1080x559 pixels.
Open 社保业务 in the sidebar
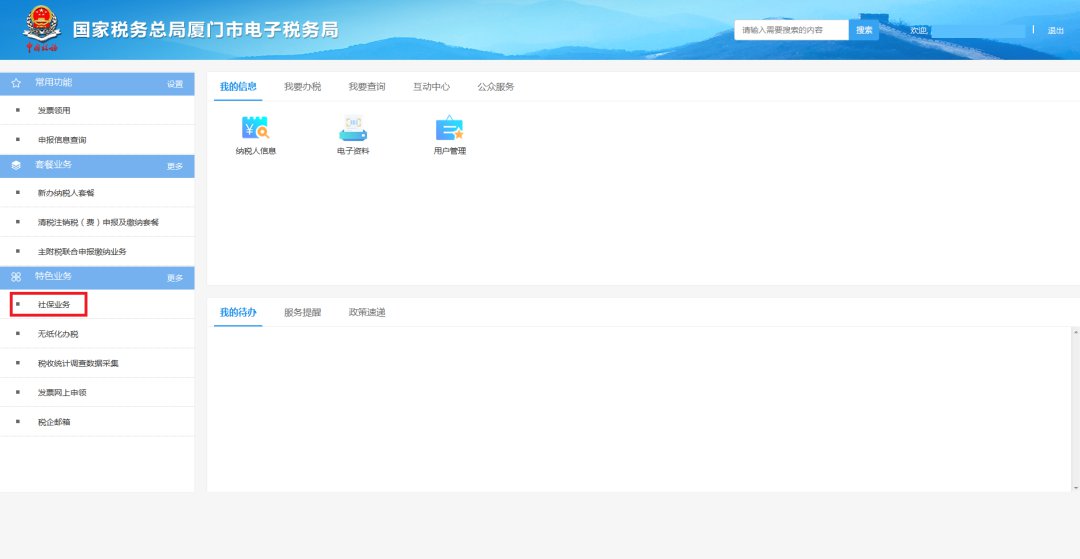pos(54,304)
